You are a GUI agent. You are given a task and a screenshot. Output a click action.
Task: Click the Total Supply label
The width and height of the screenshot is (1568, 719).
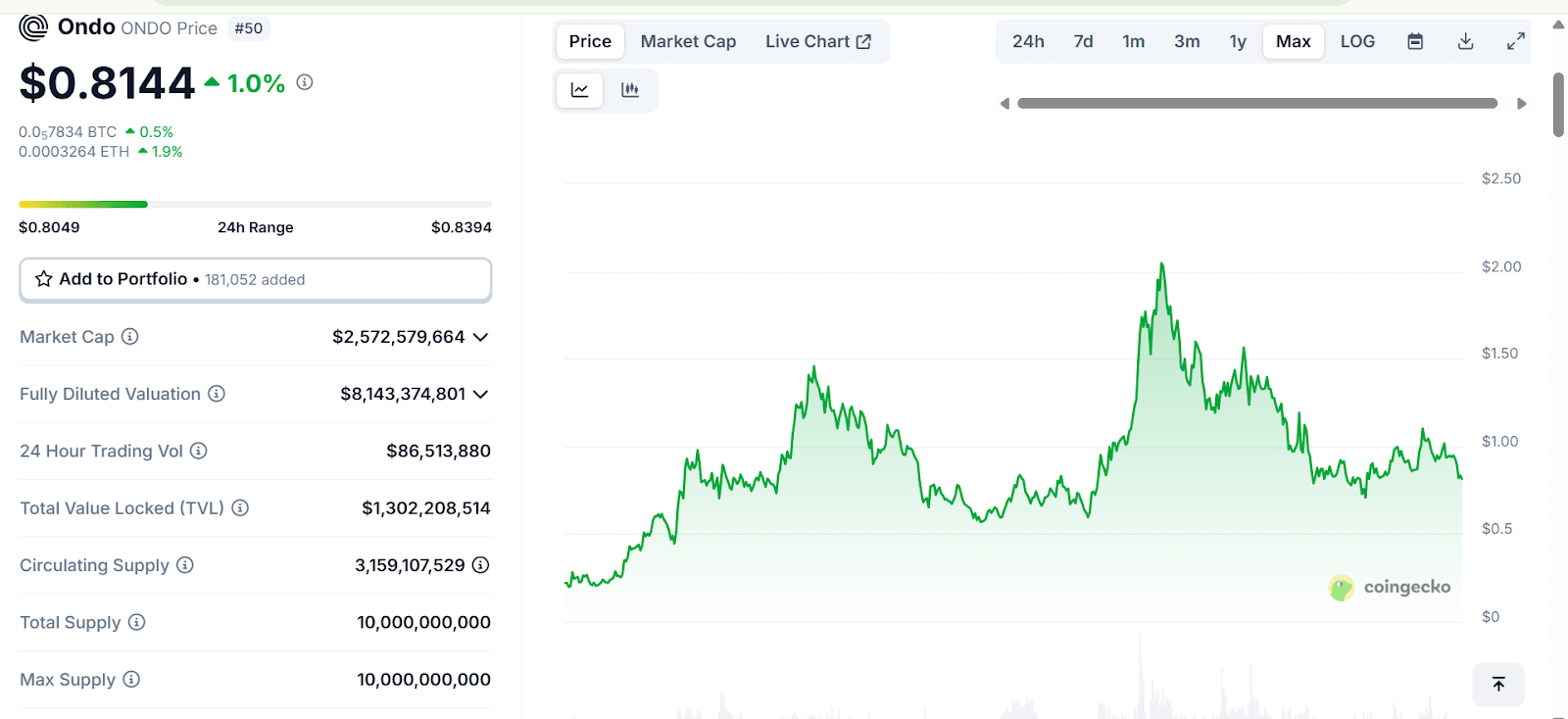71,622
